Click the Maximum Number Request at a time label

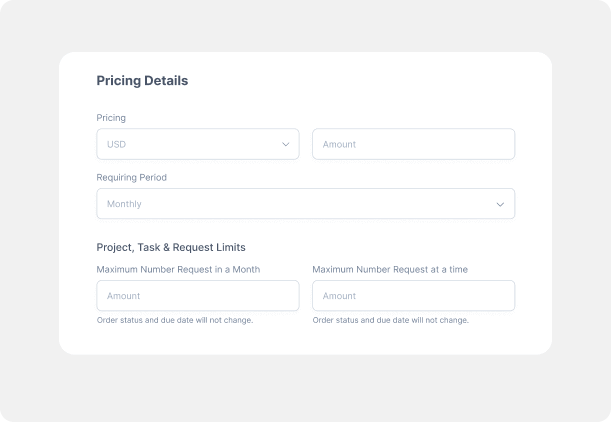[x=390, y=269]
